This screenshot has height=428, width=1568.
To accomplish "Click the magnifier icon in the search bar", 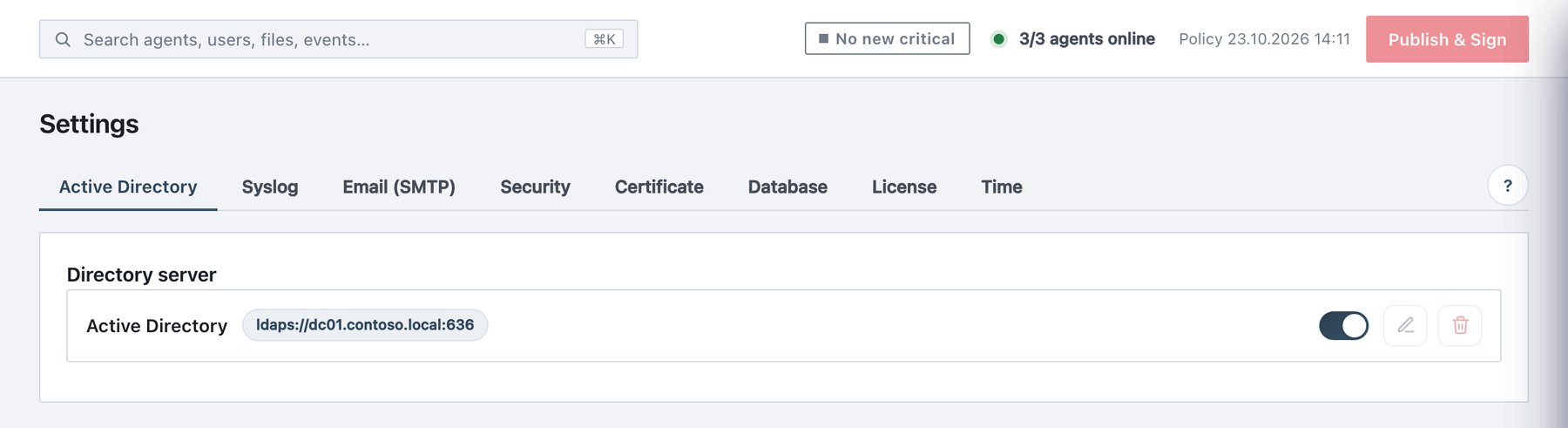I will coord(63,39).
